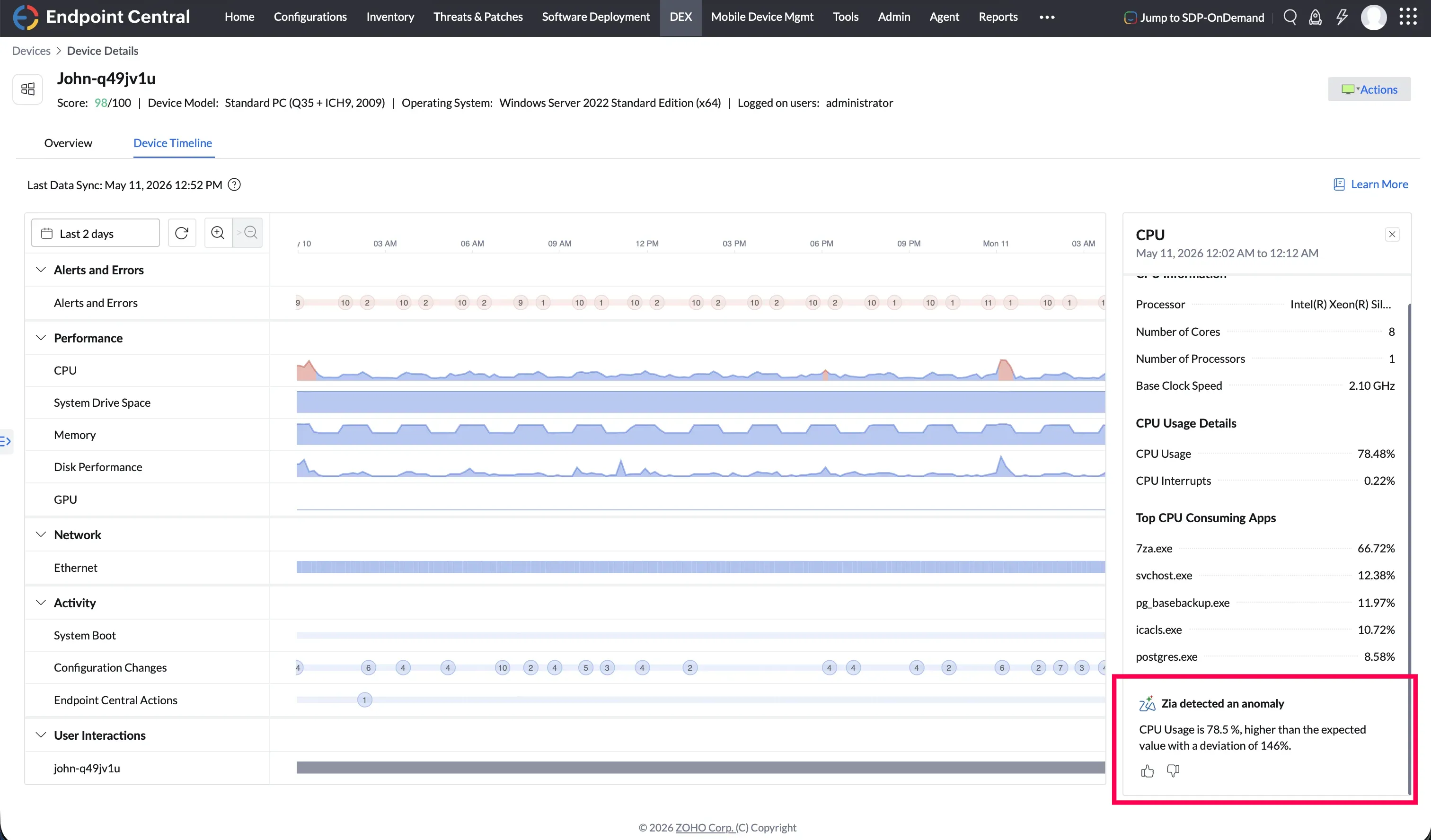Open the Inventory menu
Viewport: 1431px width, 840px height.
390,17
